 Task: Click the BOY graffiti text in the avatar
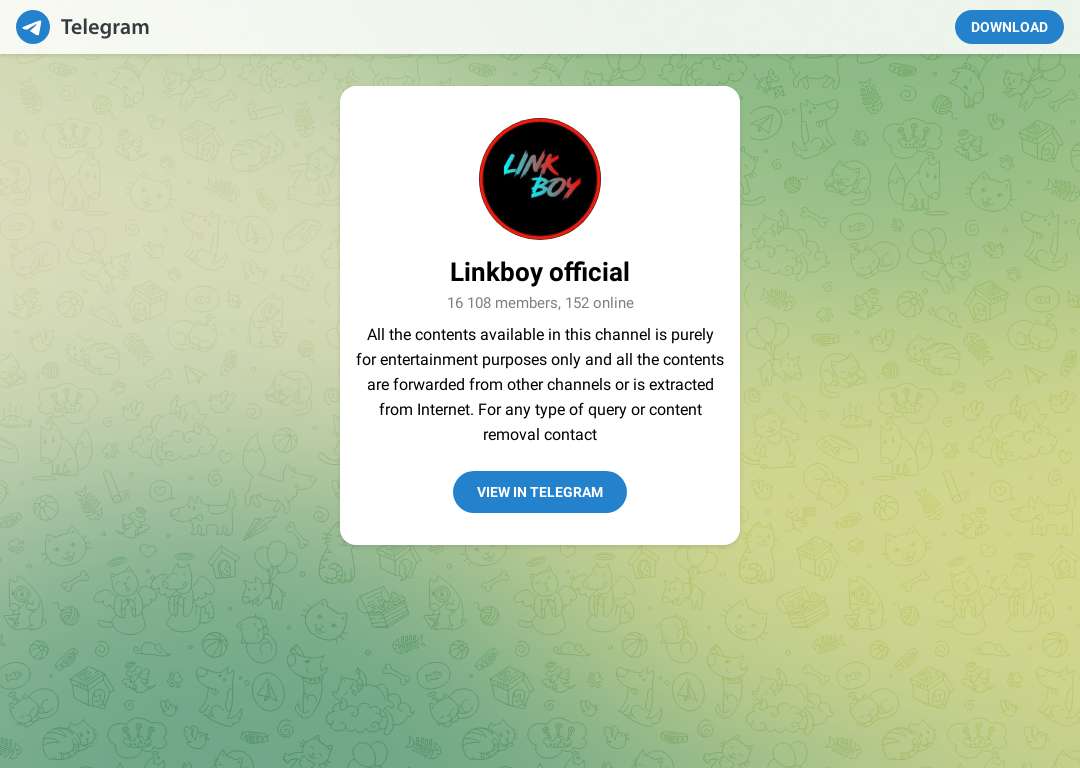point(555,186)
